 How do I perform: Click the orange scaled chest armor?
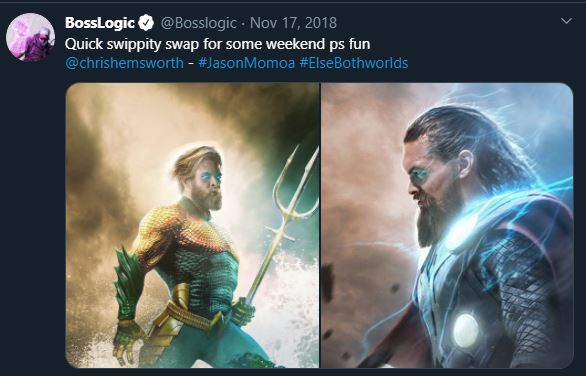[x=187, y=230]
